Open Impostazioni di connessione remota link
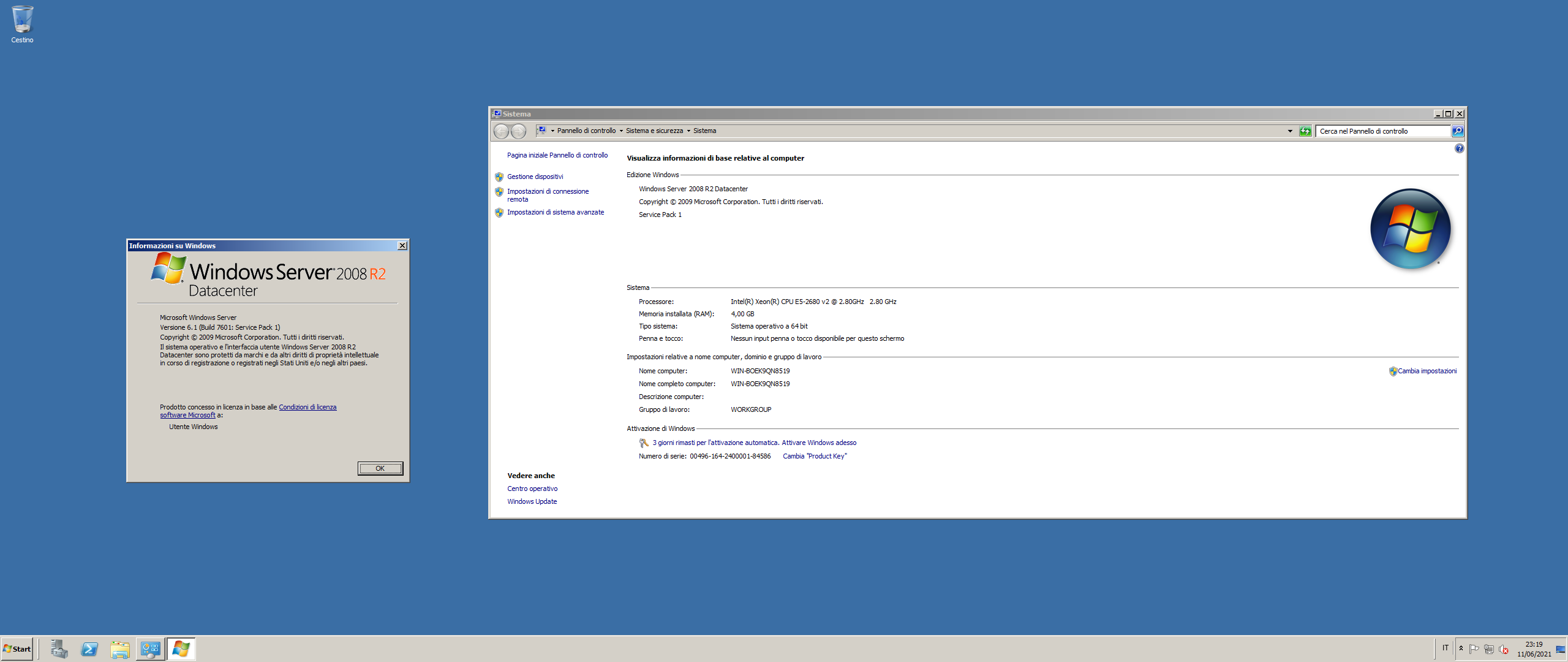This screenshot has height=662, width=1568. click(x=548, y=195)
